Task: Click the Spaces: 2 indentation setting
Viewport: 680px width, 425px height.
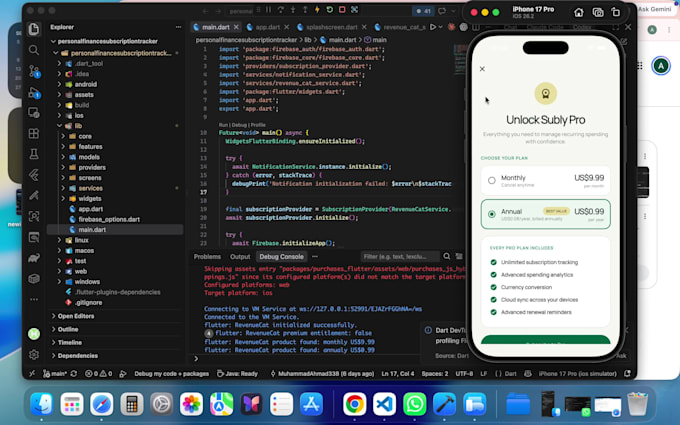Action: [x=435, y=373]
